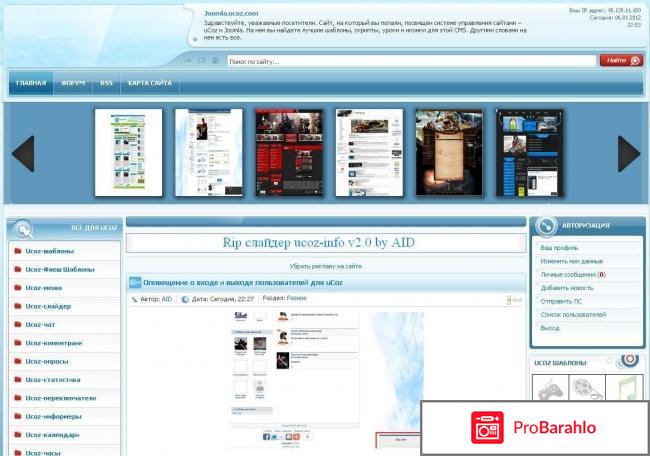This screenshot has height=456, width=650.
Task: Click the next slide arrow in the carousel
Action: click(x=628, y=154)
